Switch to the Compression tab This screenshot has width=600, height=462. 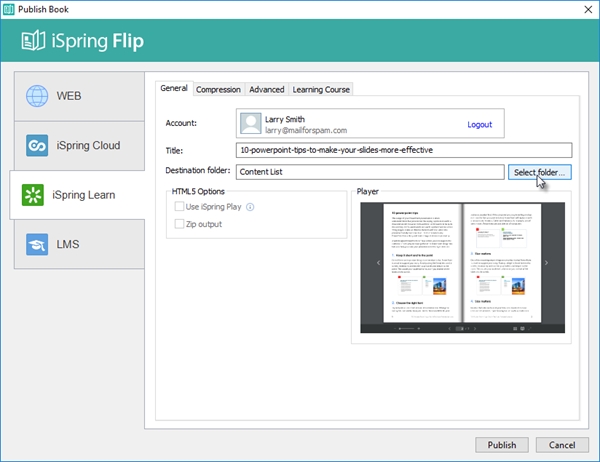pyautogui.click(x=218, y=90)
